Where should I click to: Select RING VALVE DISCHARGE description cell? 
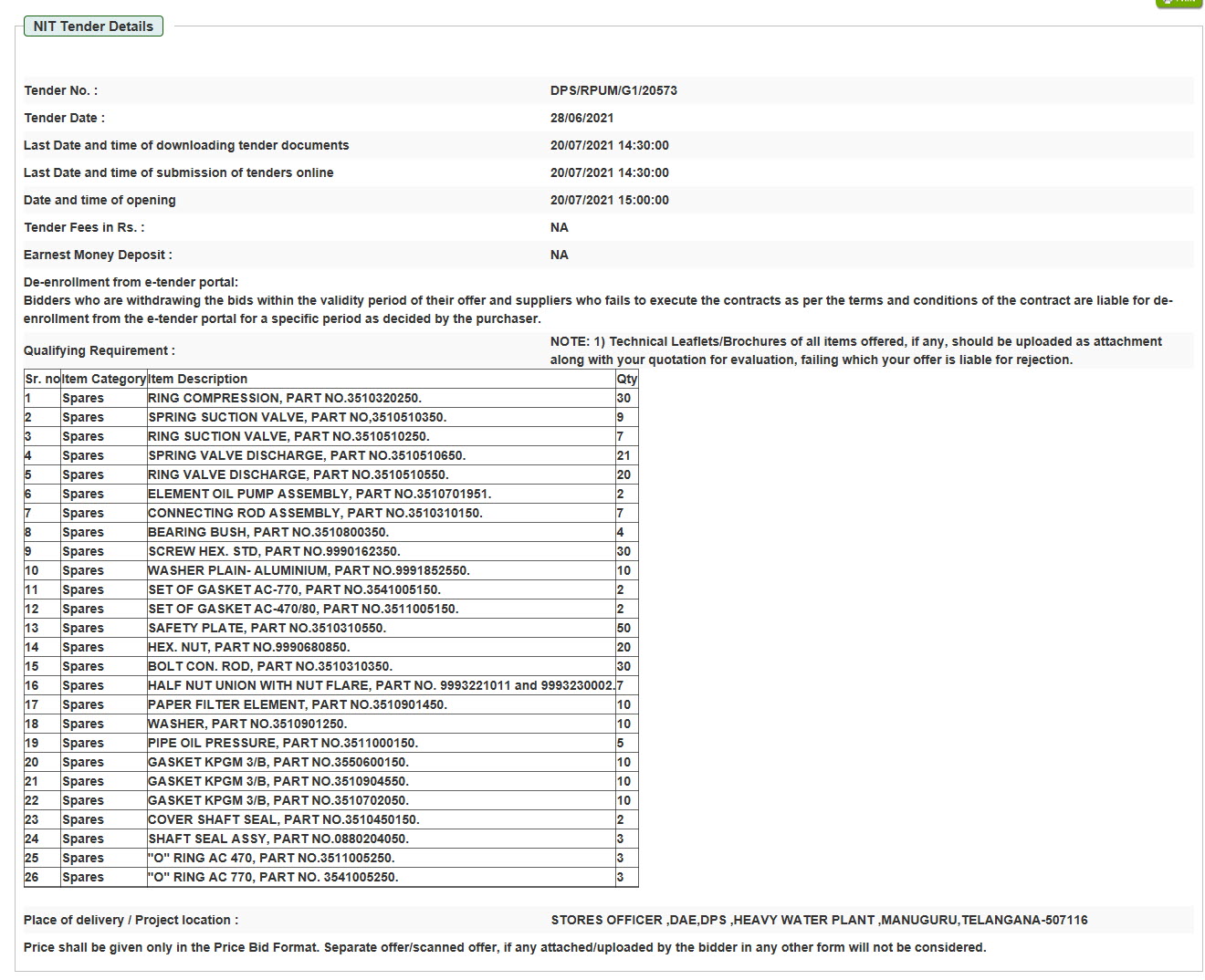(x=381, y=474)
